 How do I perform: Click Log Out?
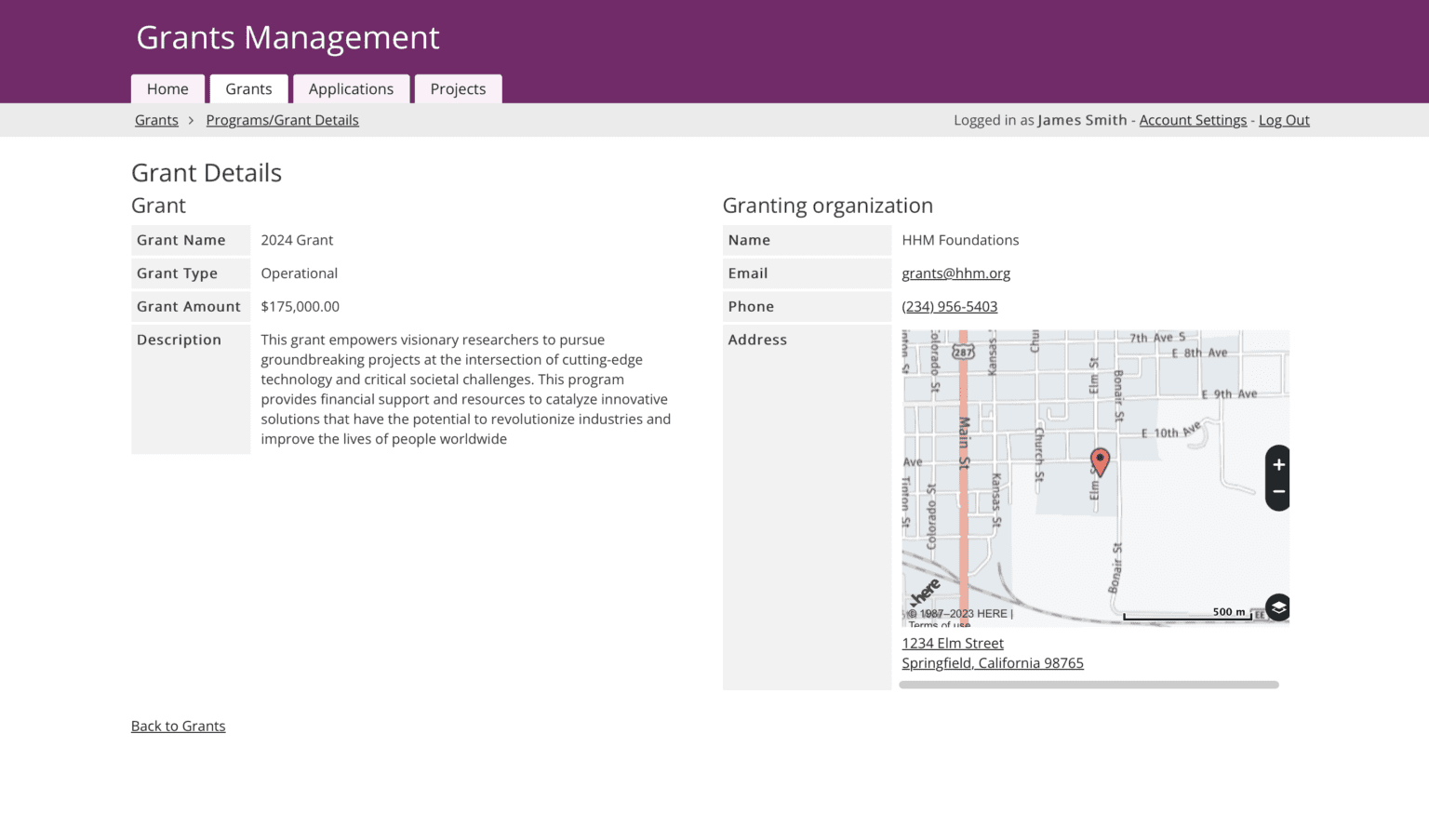(x=1284, y=120)
